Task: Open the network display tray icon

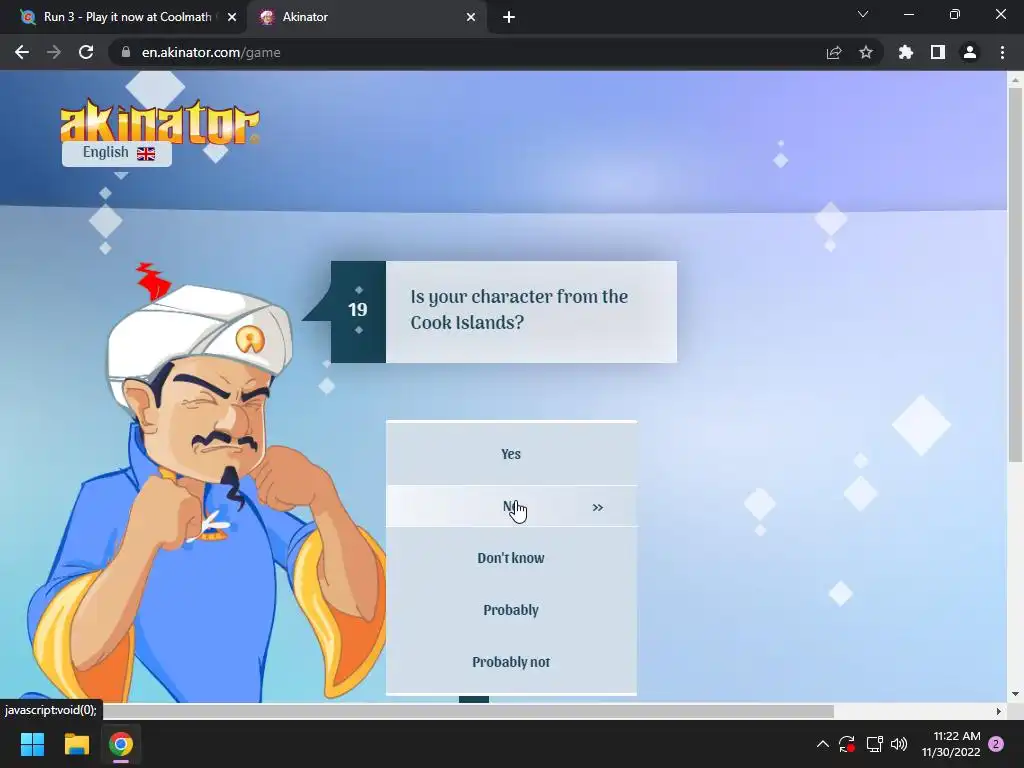Action: [874, 744]
